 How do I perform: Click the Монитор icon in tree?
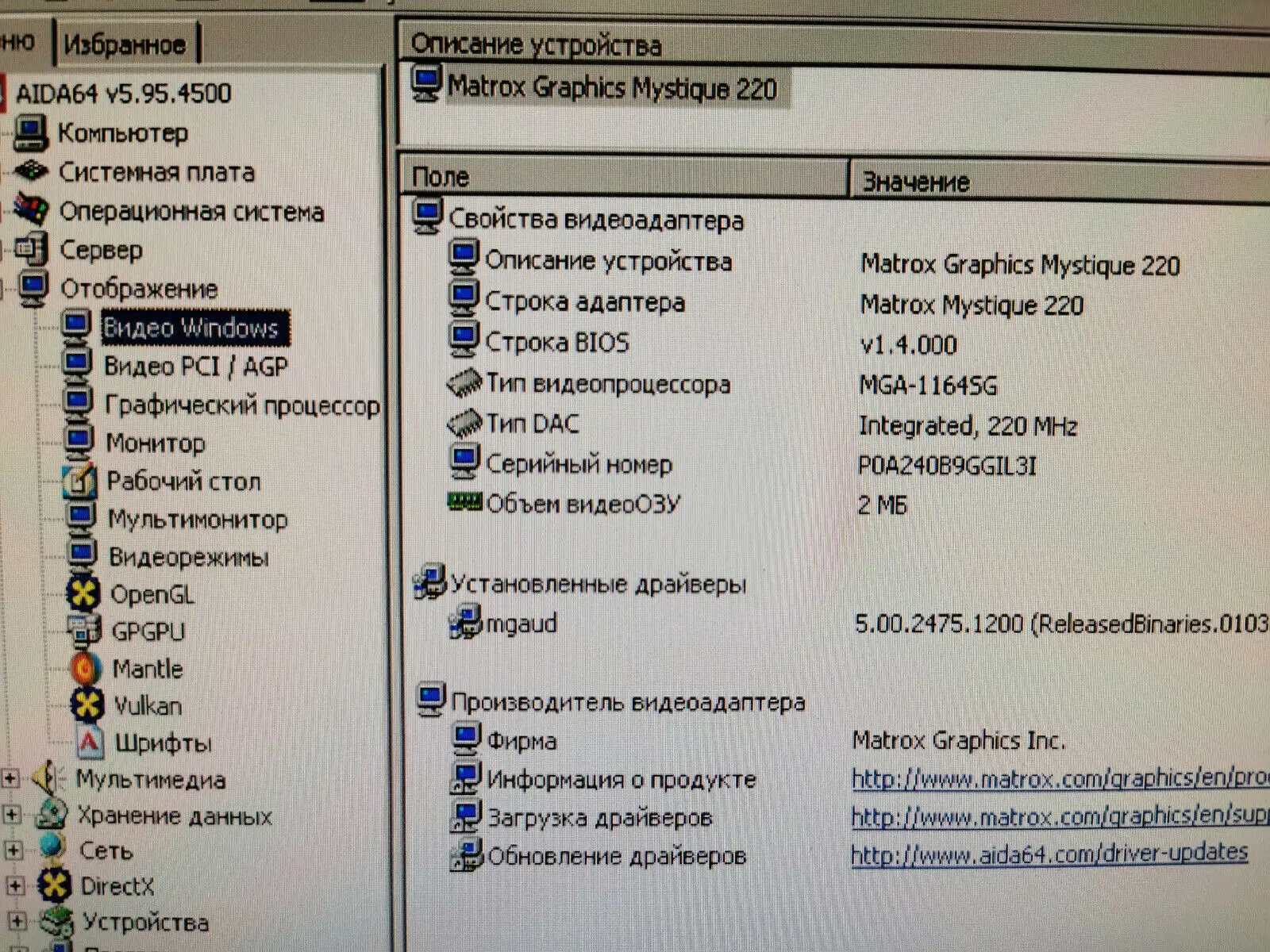[79, 440]
